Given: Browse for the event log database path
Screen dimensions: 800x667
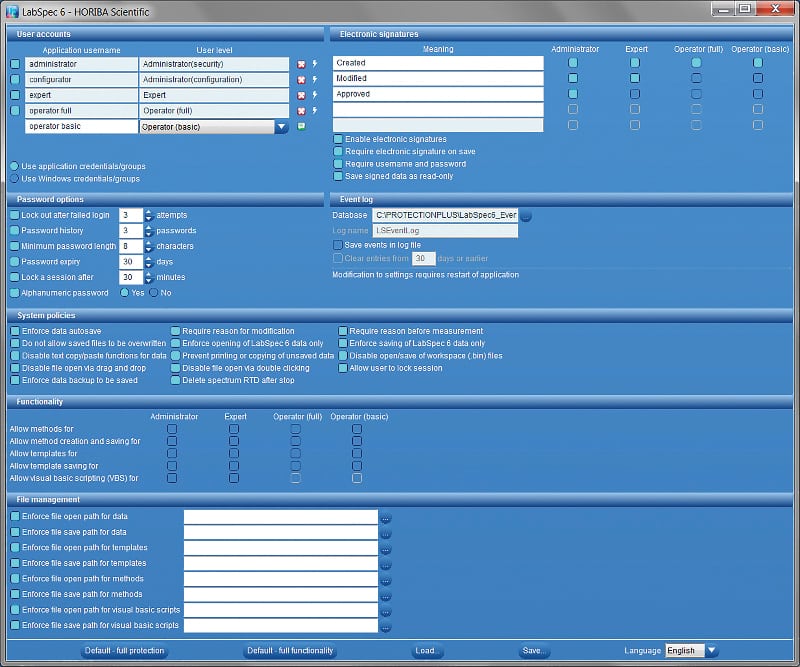Looking at the screenshot, I should [x=526, y=216].
